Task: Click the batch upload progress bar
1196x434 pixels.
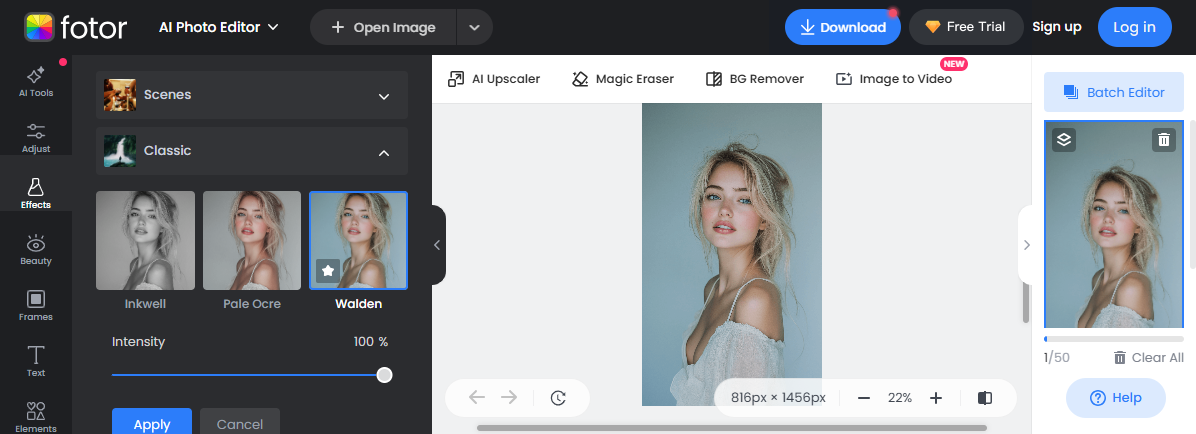Action: point(1114,339)
